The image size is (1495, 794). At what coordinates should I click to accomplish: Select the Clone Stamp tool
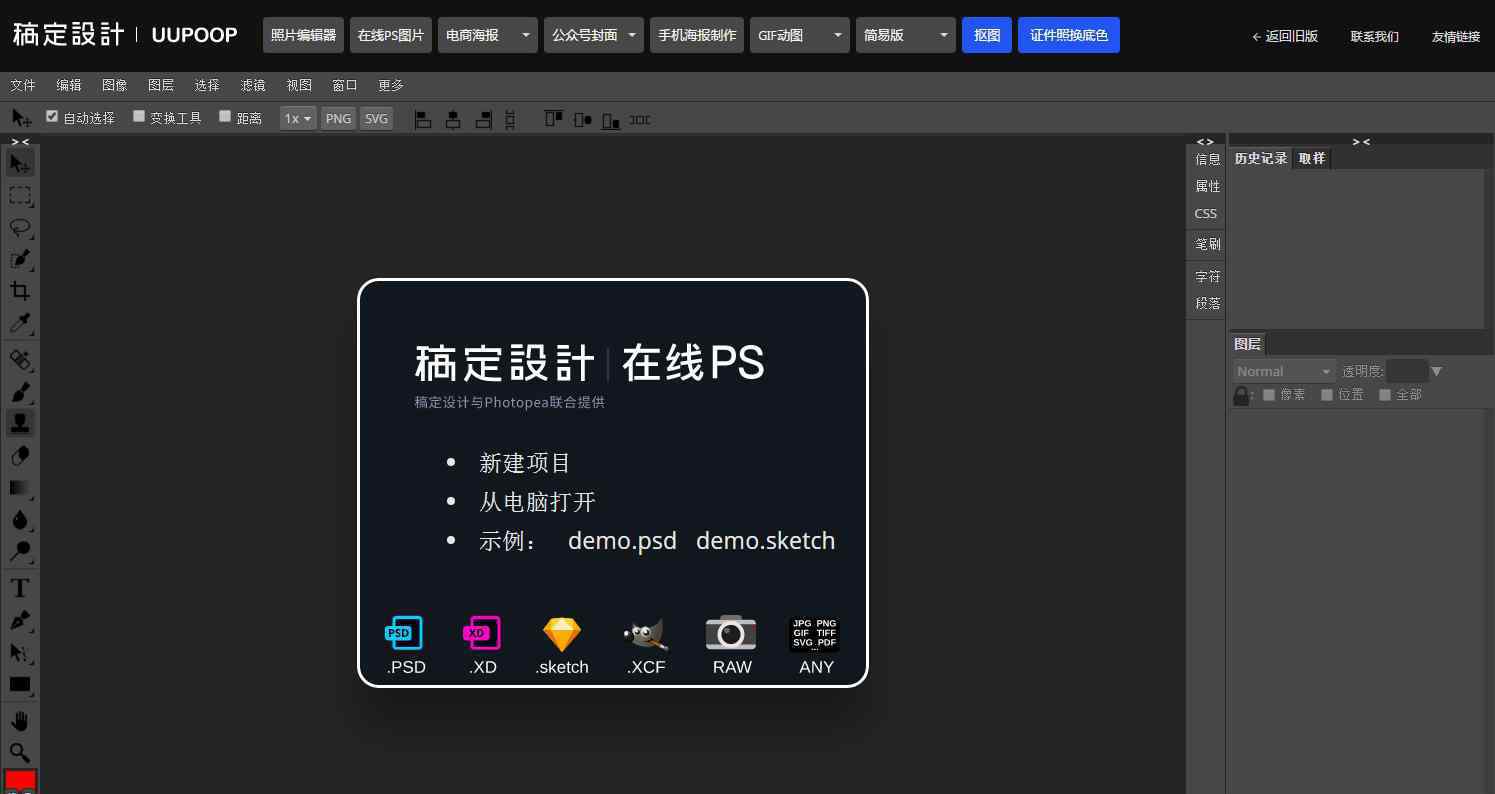pos(20,423)
